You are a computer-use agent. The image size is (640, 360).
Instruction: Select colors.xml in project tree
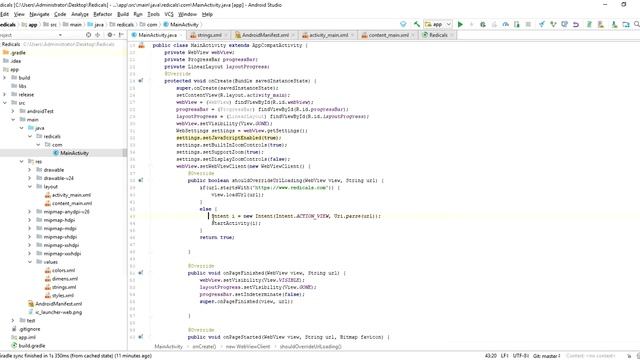click(x=60, y=270)
